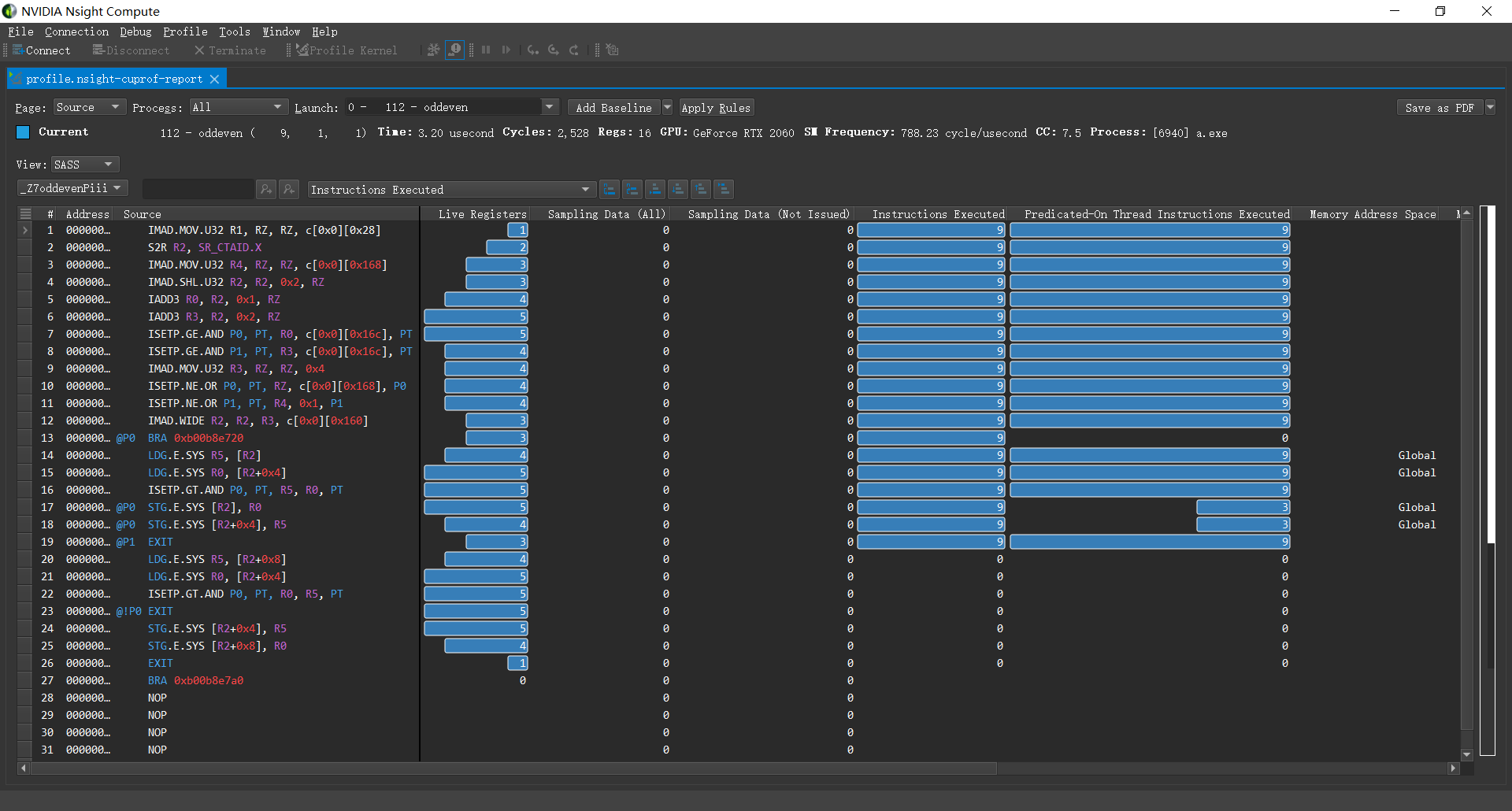Open the _Z7oddevenPiii function dropdown

point(72,188)
